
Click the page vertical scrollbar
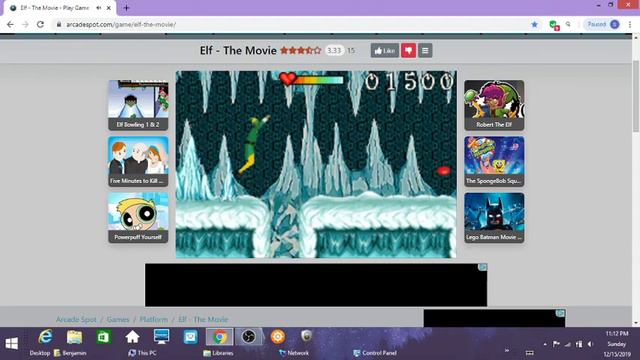pyautogui.click(x=636, y=96)
